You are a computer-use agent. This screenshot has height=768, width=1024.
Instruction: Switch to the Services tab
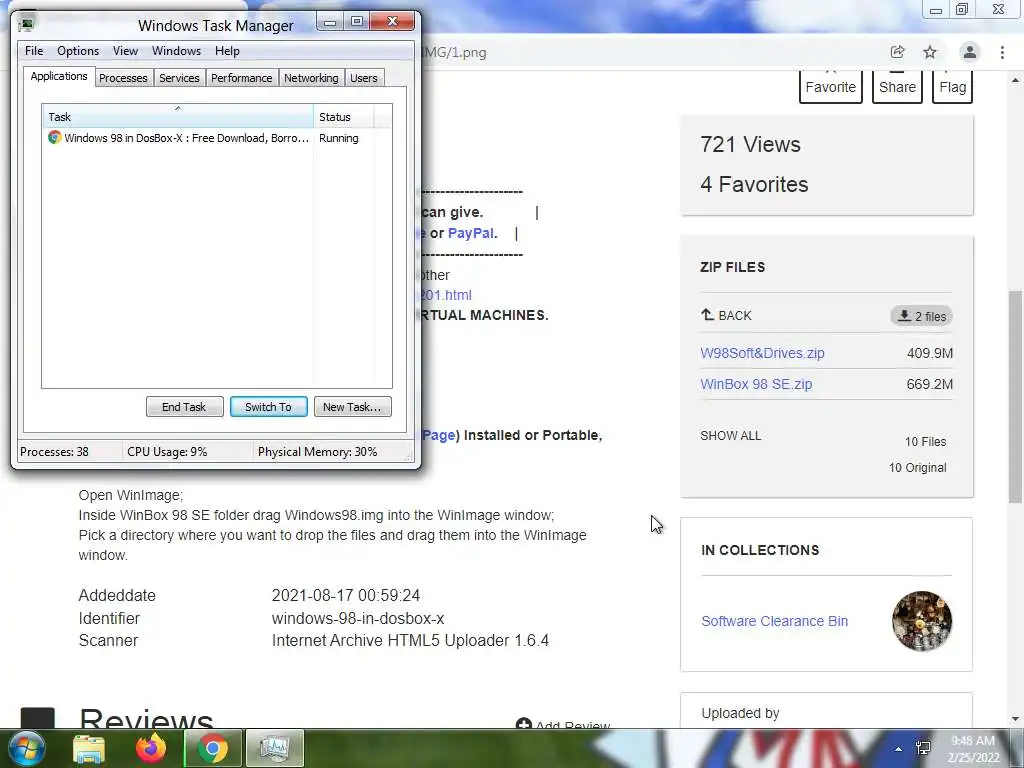click(x=179, y=78)
